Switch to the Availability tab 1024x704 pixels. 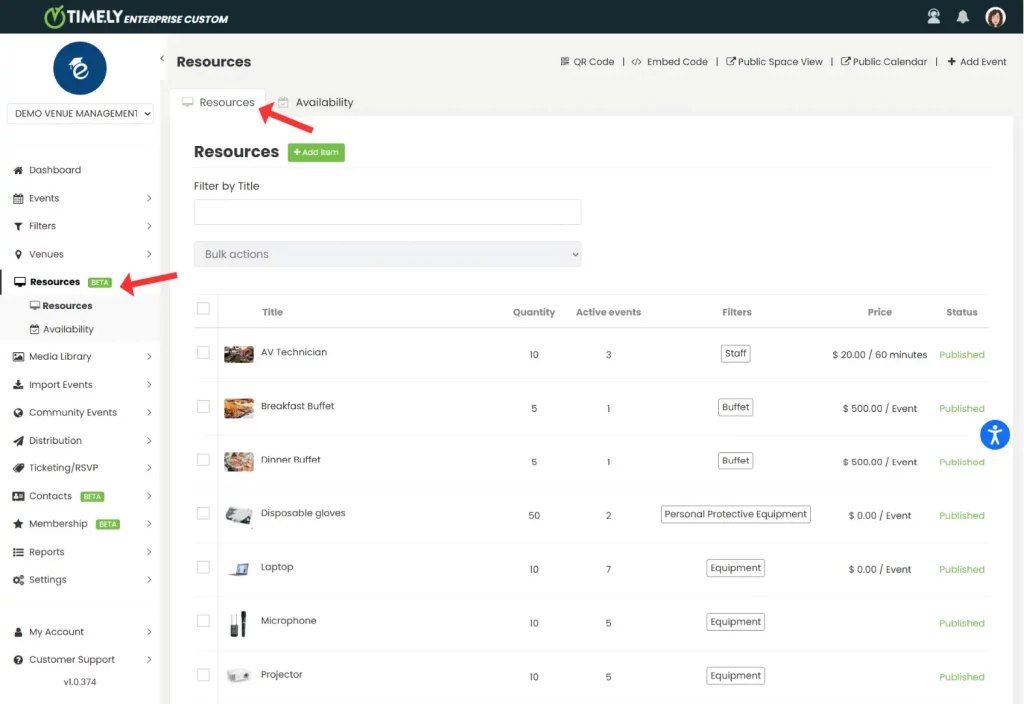click(x=316, y=103)
